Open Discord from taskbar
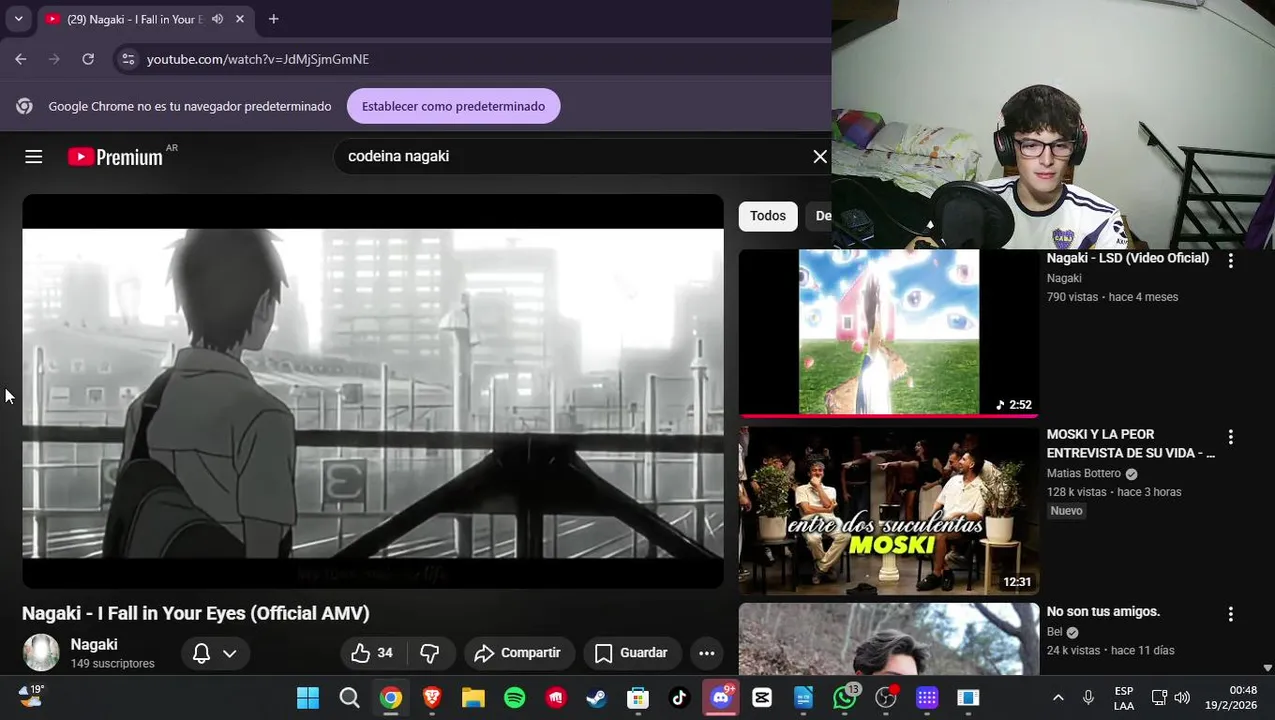1275x720 pixels. coord(720,698)
